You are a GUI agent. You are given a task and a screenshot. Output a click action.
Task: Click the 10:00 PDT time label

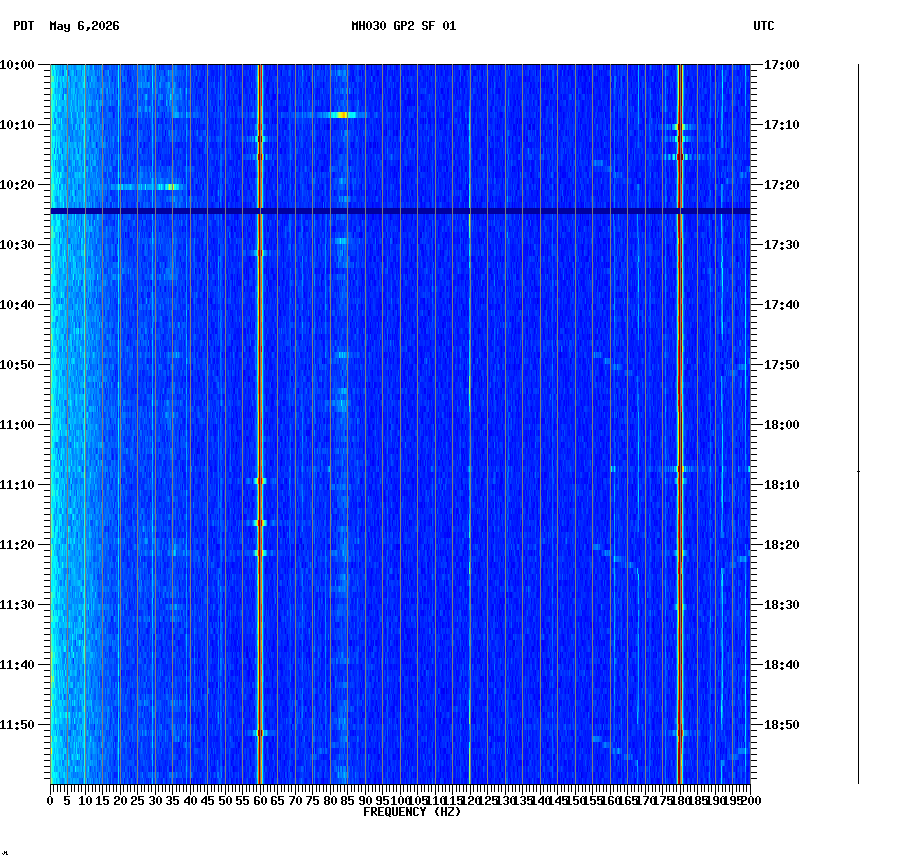[x=17, y=65]
